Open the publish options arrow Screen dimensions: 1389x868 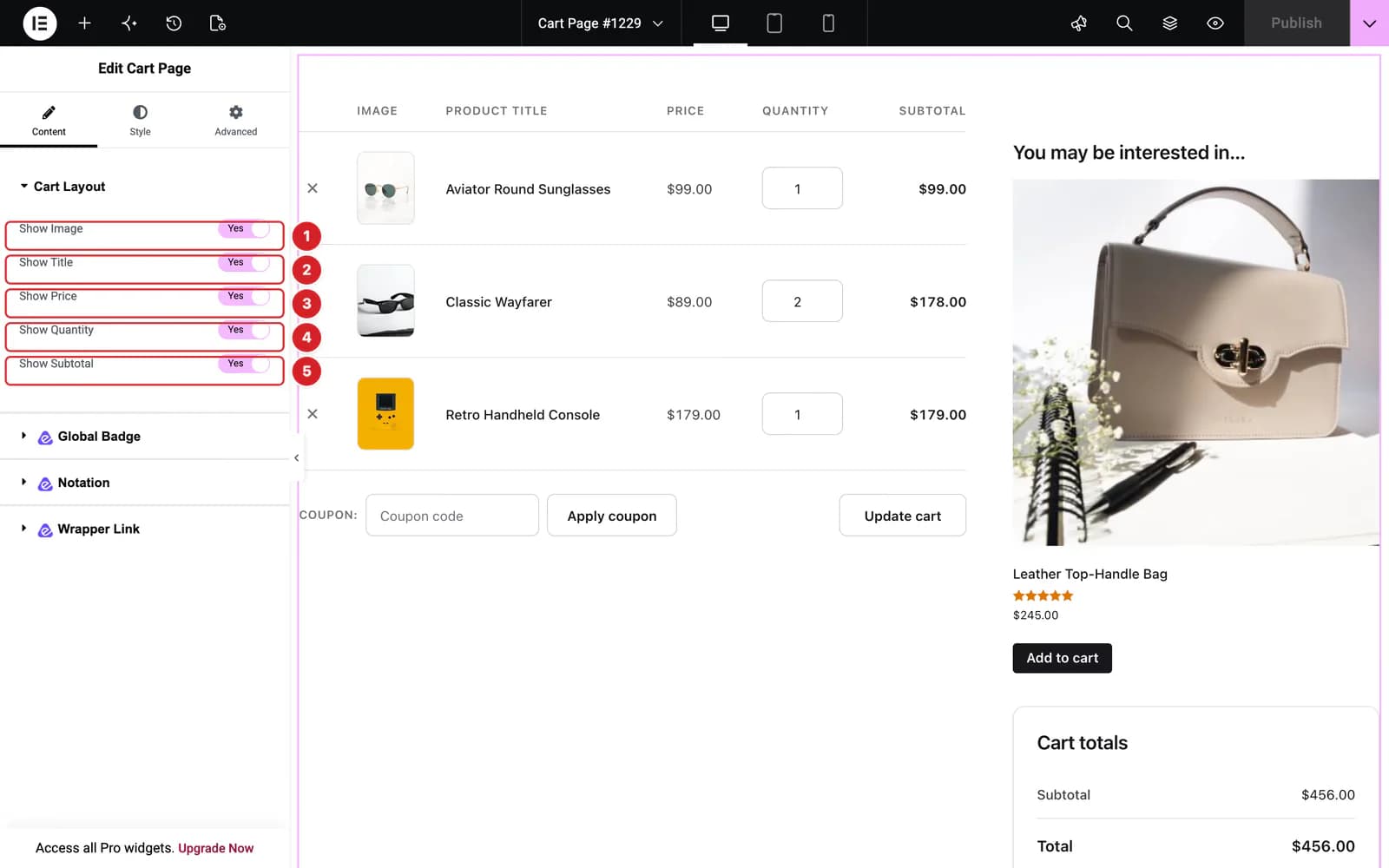pos(1369,23)
